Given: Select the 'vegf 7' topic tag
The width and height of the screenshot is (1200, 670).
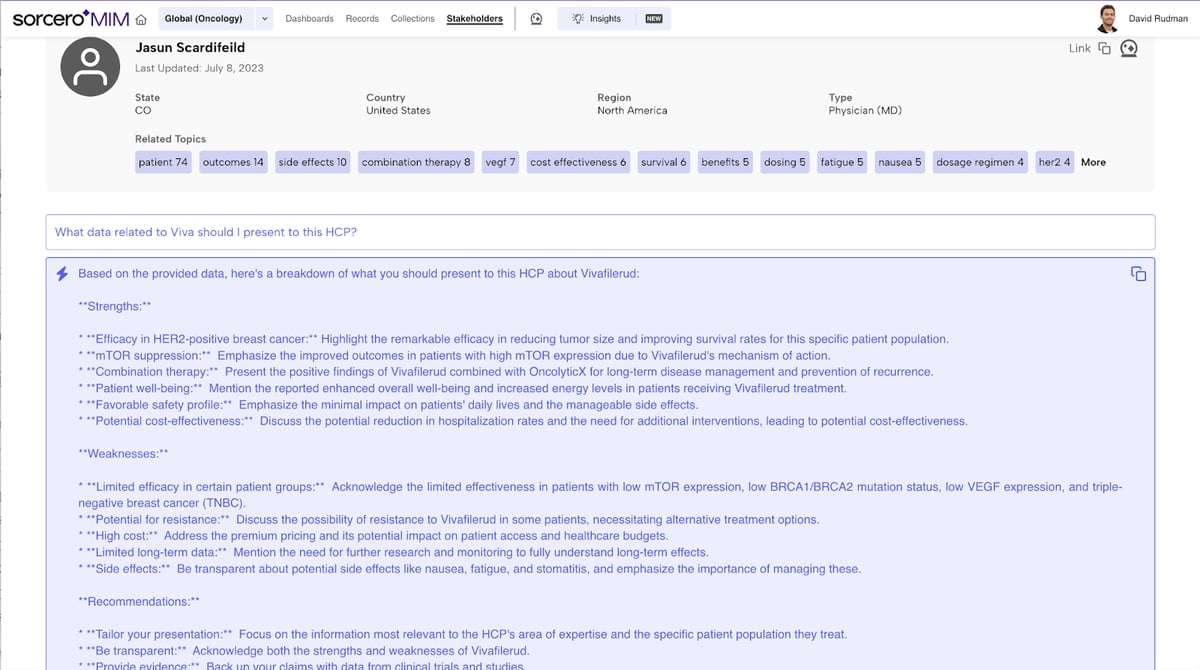Looking at the screenshot, I should point(500,162).
